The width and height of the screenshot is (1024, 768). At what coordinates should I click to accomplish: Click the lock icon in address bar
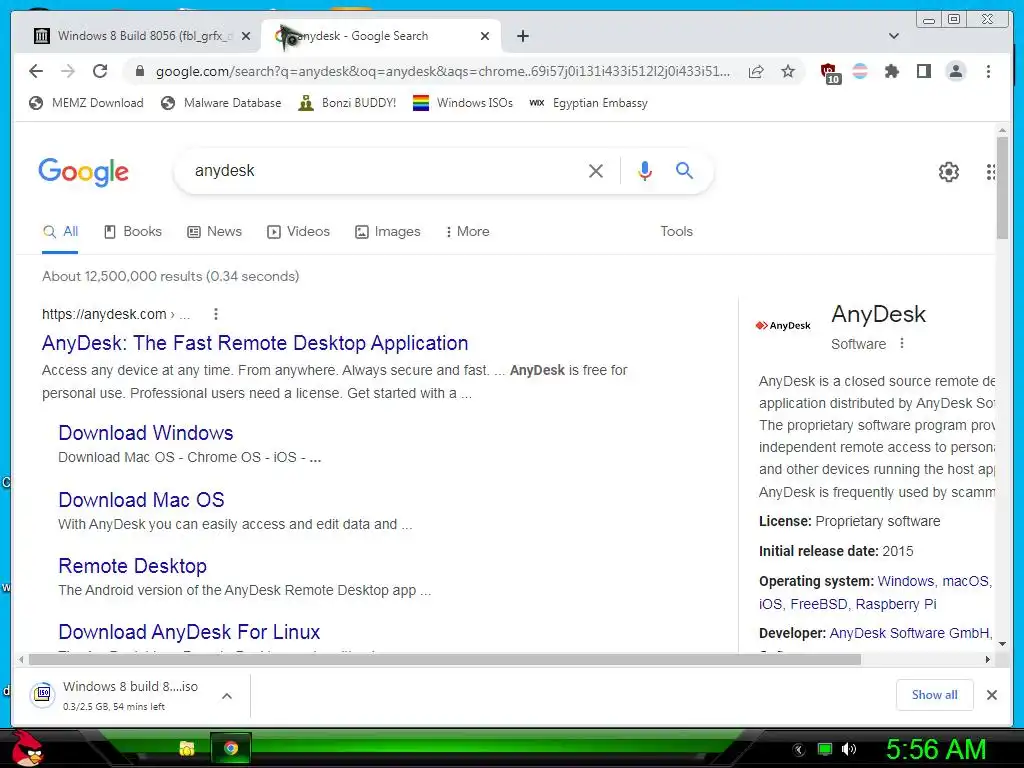pos(139,71)
